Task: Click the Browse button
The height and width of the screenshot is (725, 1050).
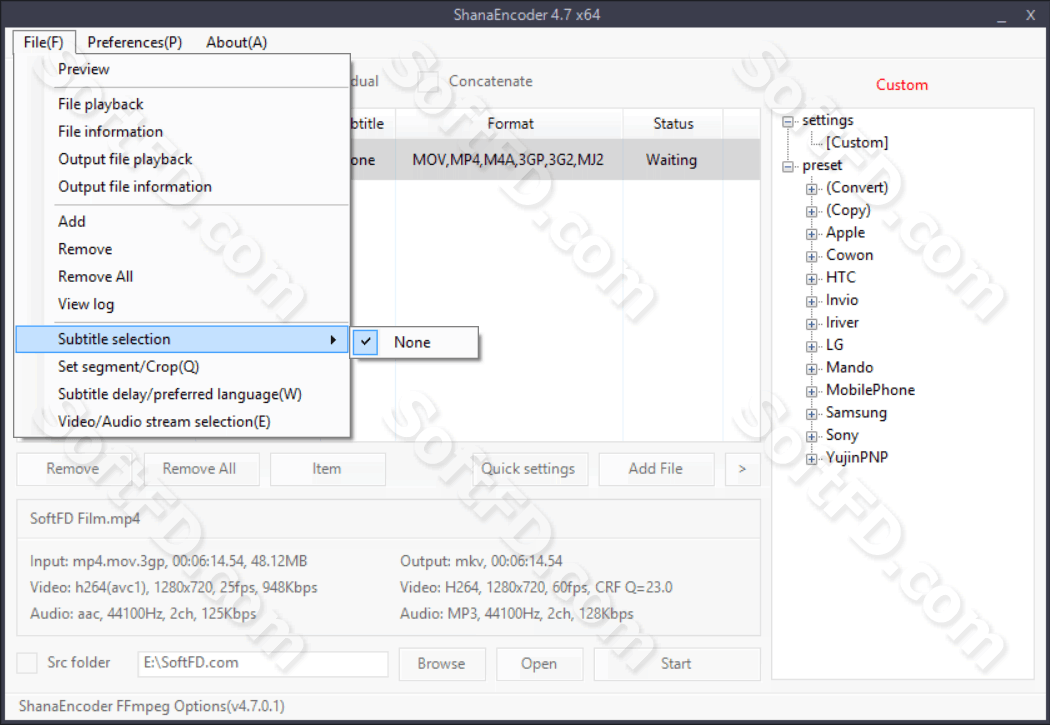Action: 441,663
